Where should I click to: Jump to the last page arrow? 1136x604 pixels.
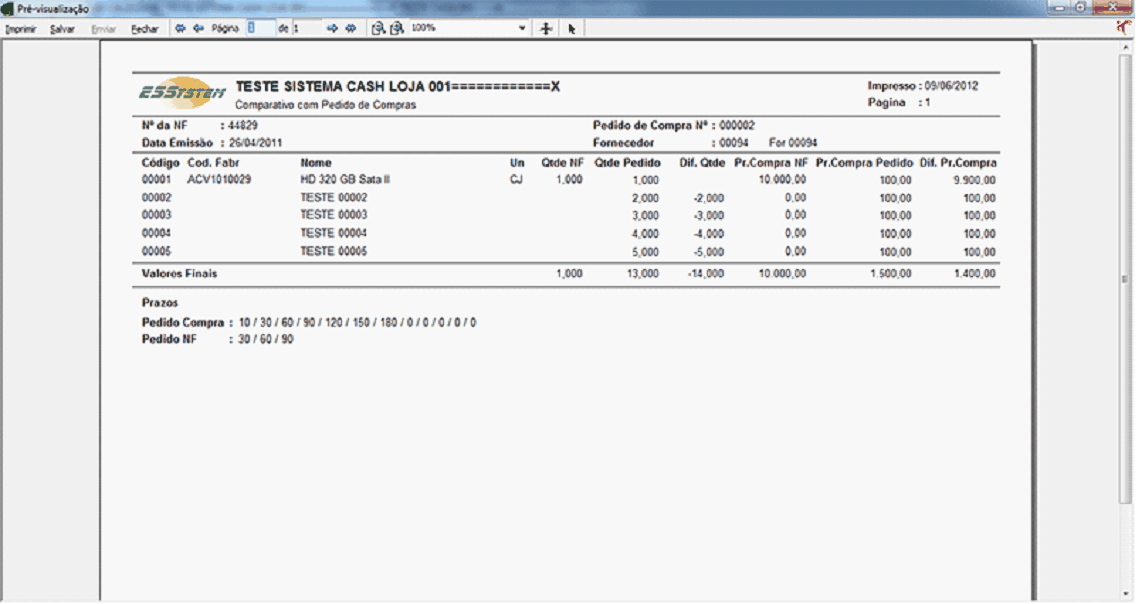(x=351, y=29)
